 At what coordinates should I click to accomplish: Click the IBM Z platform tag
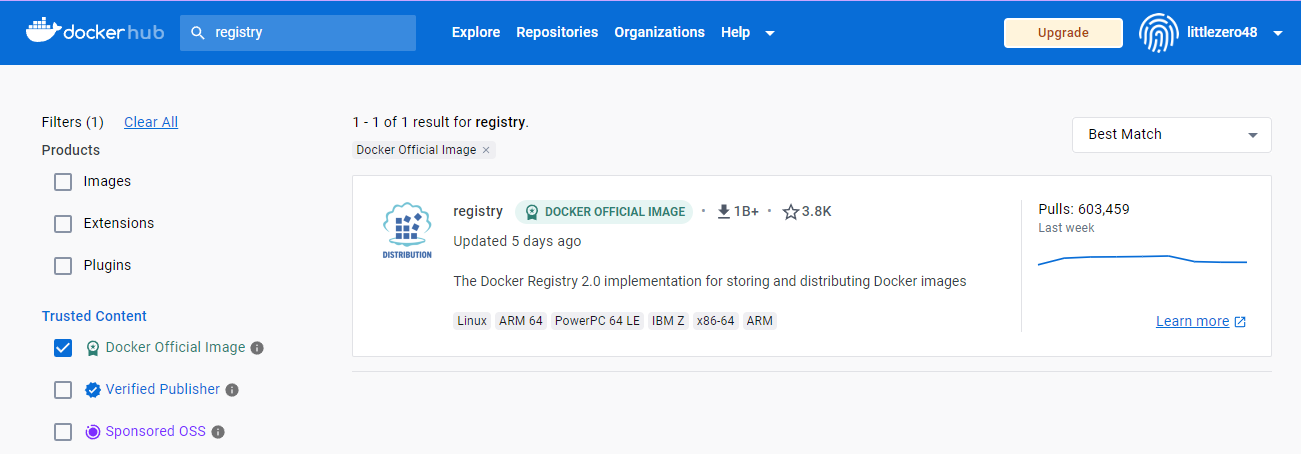668,321
